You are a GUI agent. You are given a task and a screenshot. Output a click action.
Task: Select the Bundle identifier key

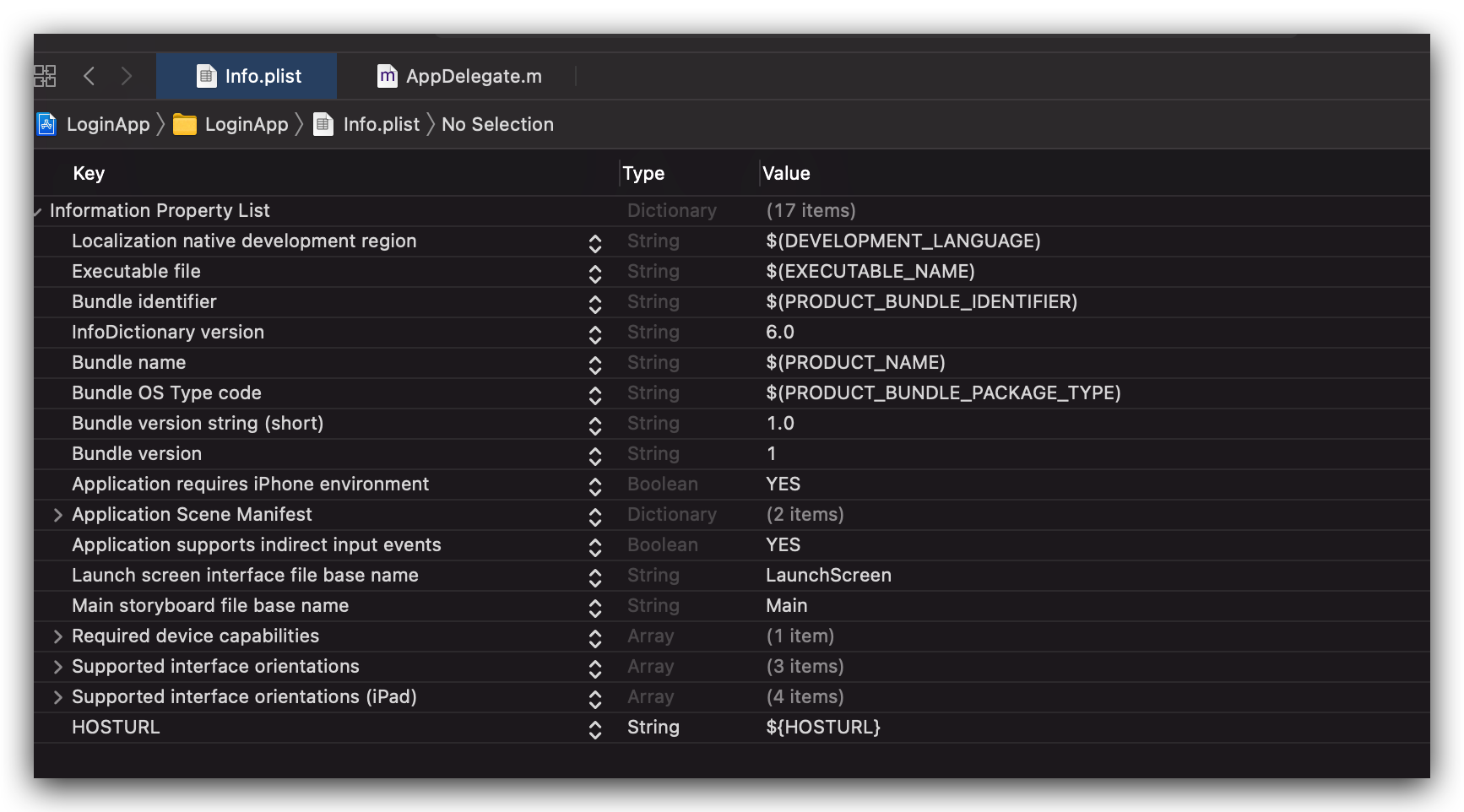click(x=144, y=301)
